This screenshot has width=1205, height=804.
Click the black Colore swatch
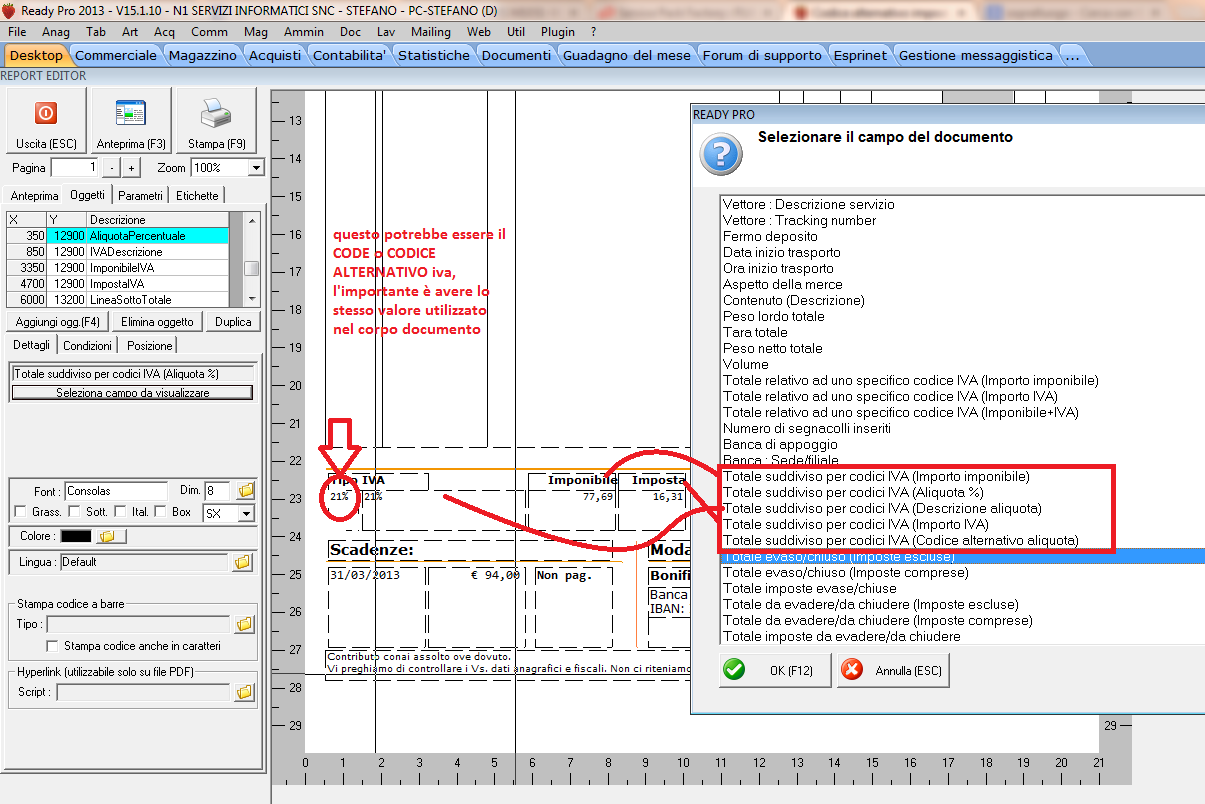pos(76,537)
